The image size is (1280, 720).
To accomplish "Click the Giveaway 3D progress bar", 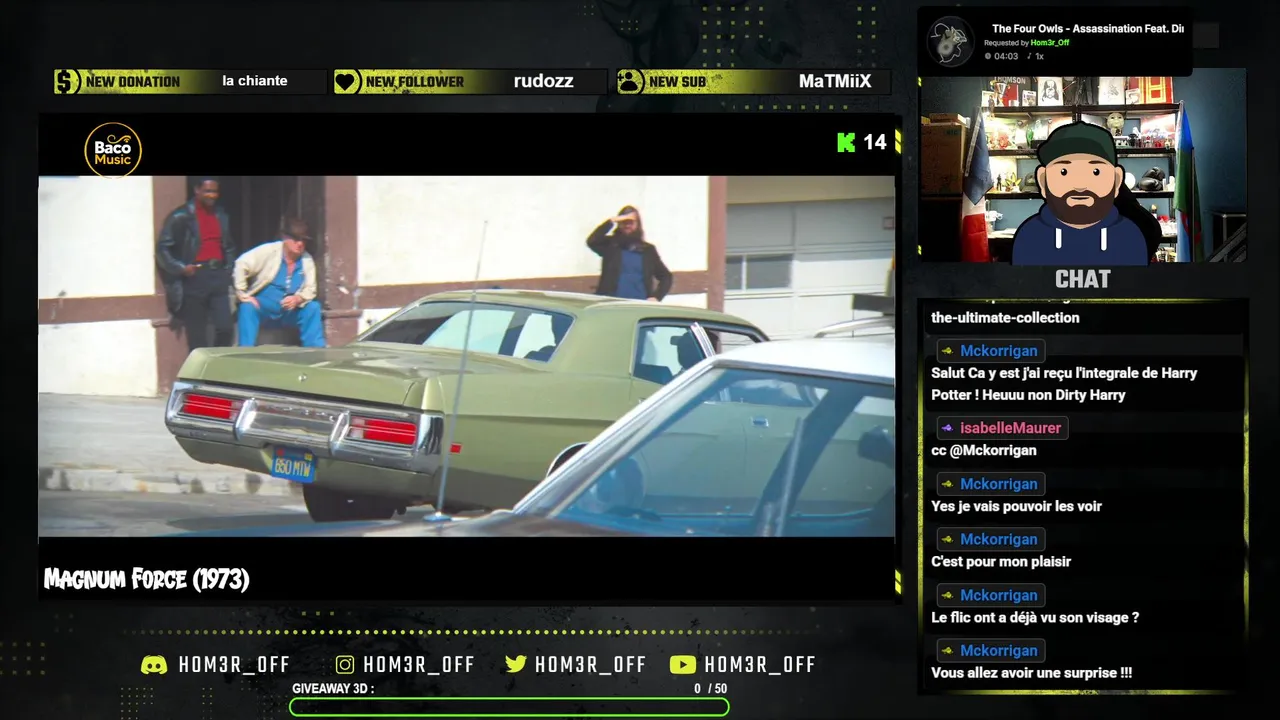I will (509, 707).
